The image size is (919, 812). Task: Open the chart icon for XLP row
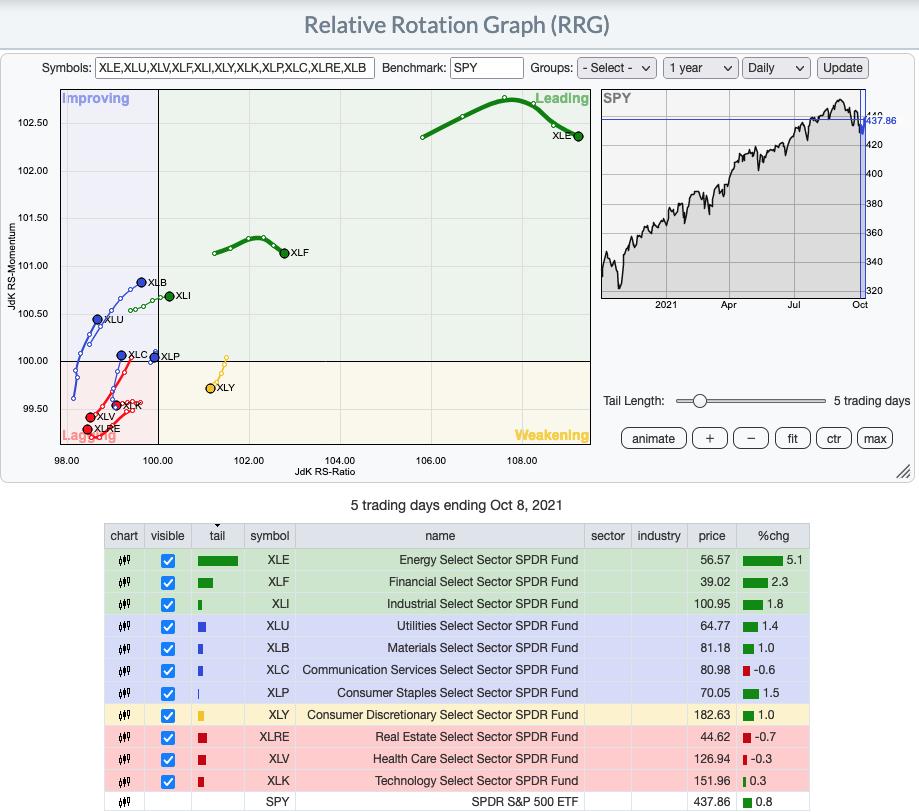124,693
